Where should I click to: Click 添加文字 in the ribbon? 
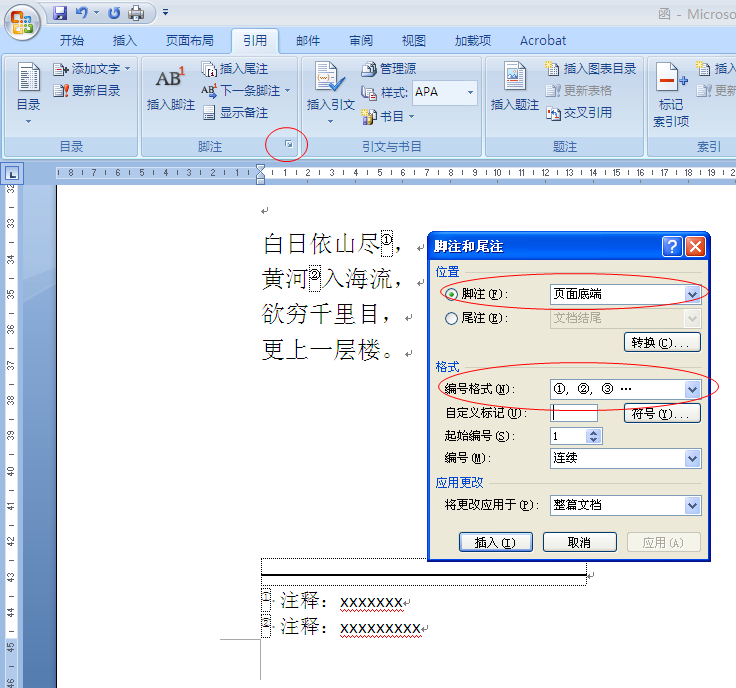point(91,69)
